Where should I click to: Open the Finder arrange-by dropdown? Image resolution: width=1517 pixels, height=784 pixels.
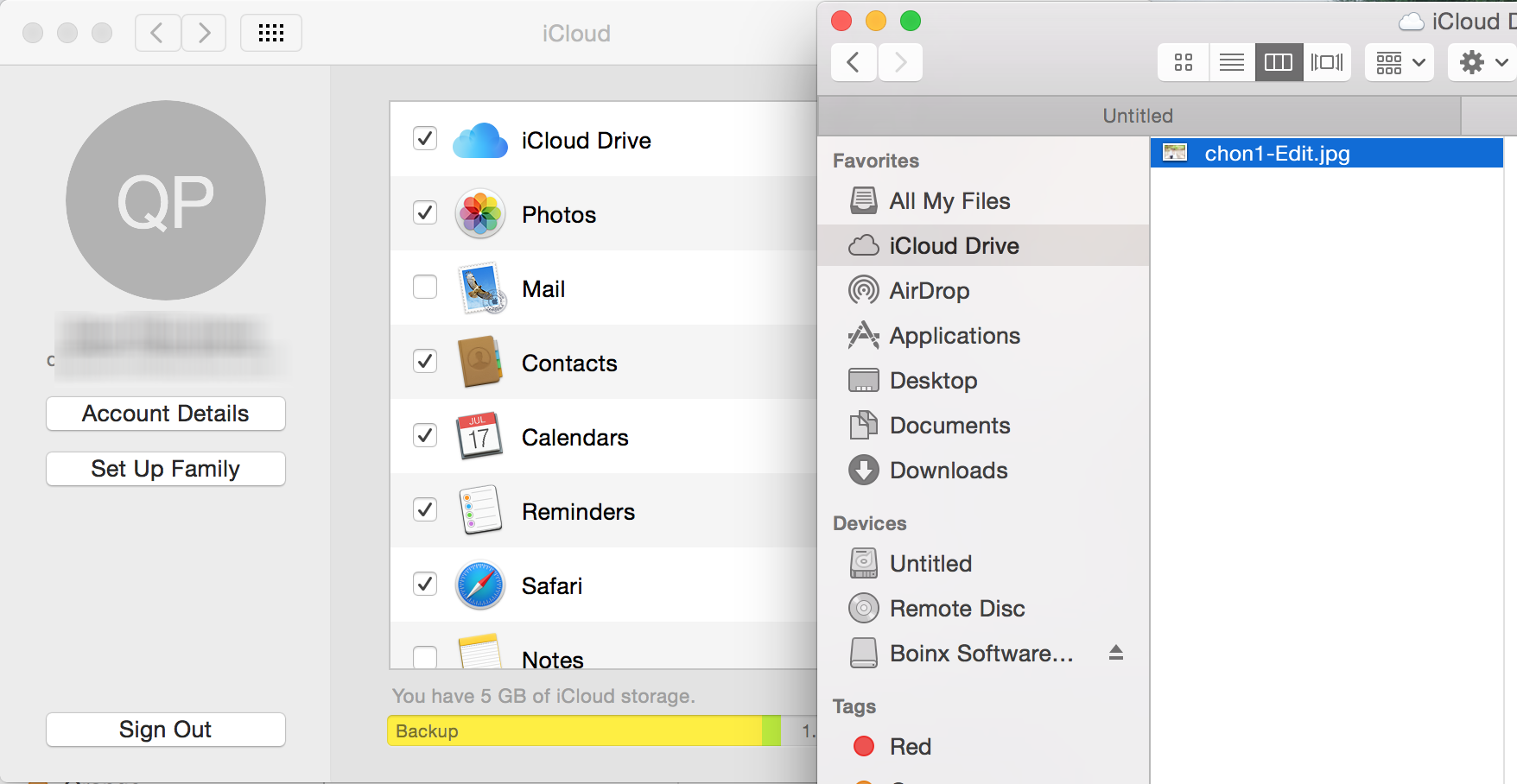point(1400,62)
